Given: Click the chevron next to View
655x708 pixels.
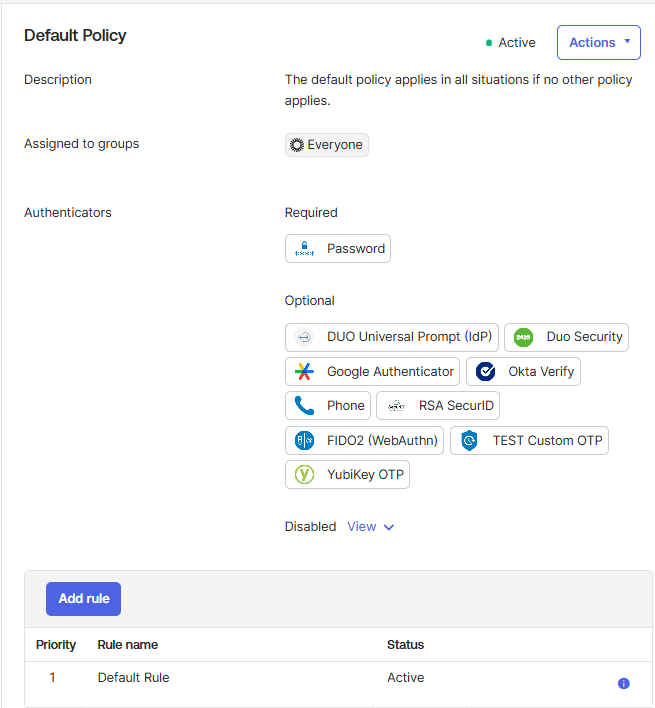Looking at the screenshot, I should coord(389,527).
